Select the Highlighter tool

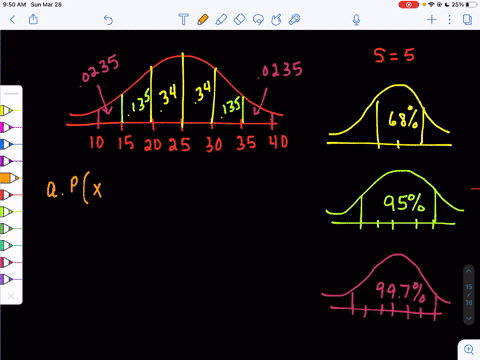[221, 20]
